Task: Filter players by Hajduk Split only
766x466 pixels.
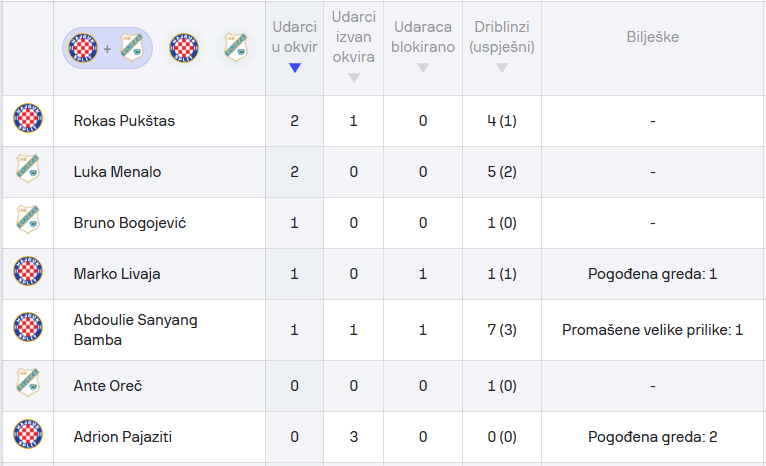Action: pos(184,48)
